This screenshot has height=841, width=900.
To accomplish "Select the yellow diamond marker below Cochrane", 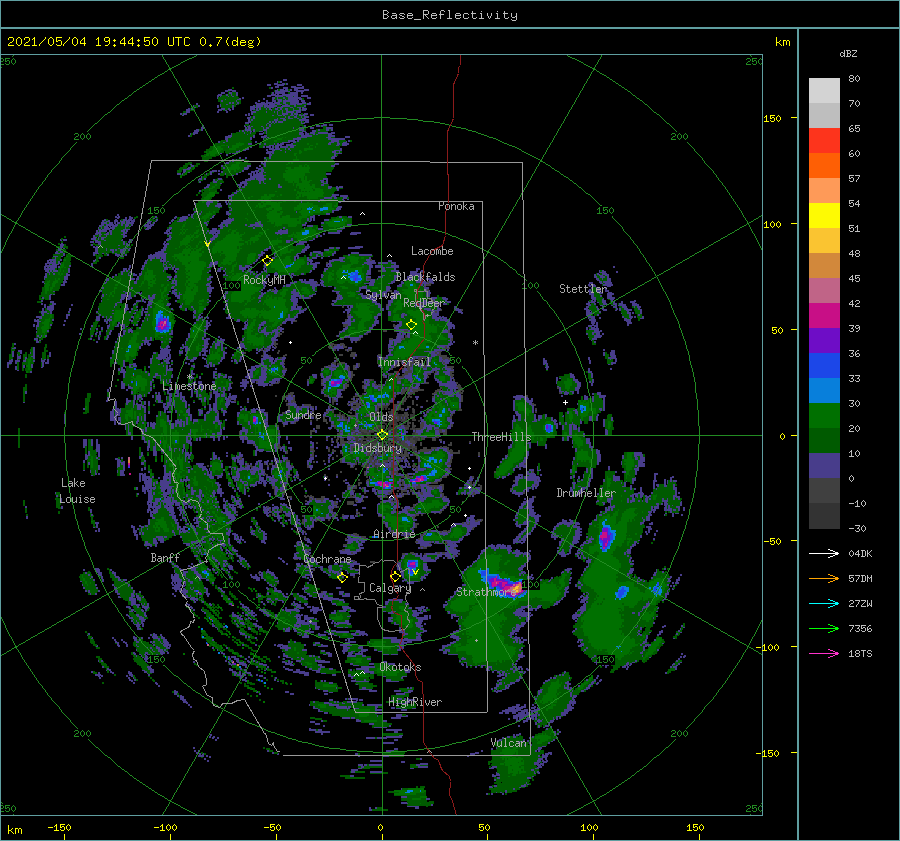I will point(342,578).
